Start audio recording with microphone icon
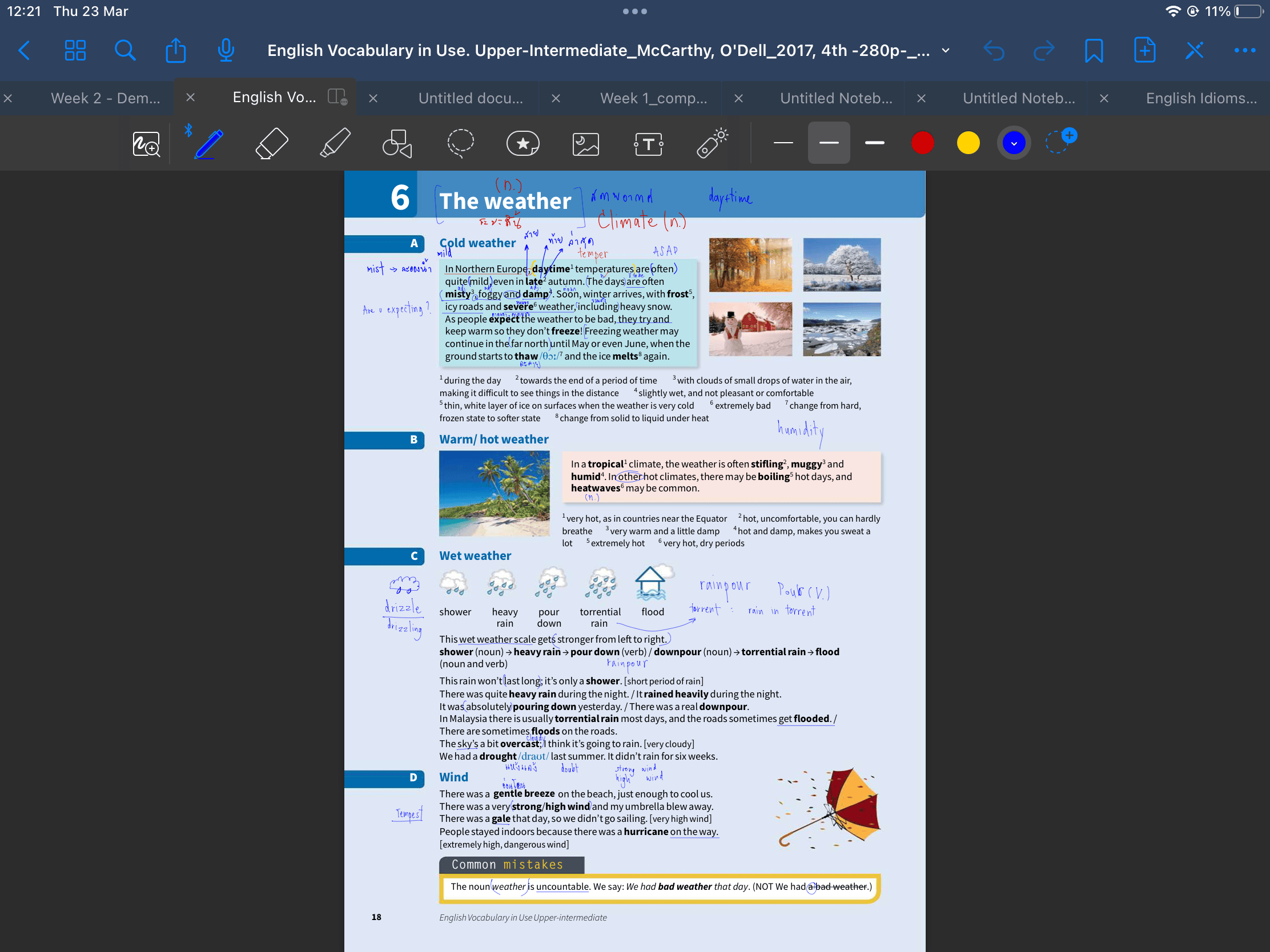The width and height of the screenshot is (1270, 952). pyautogui.click(x=226, y=50)
